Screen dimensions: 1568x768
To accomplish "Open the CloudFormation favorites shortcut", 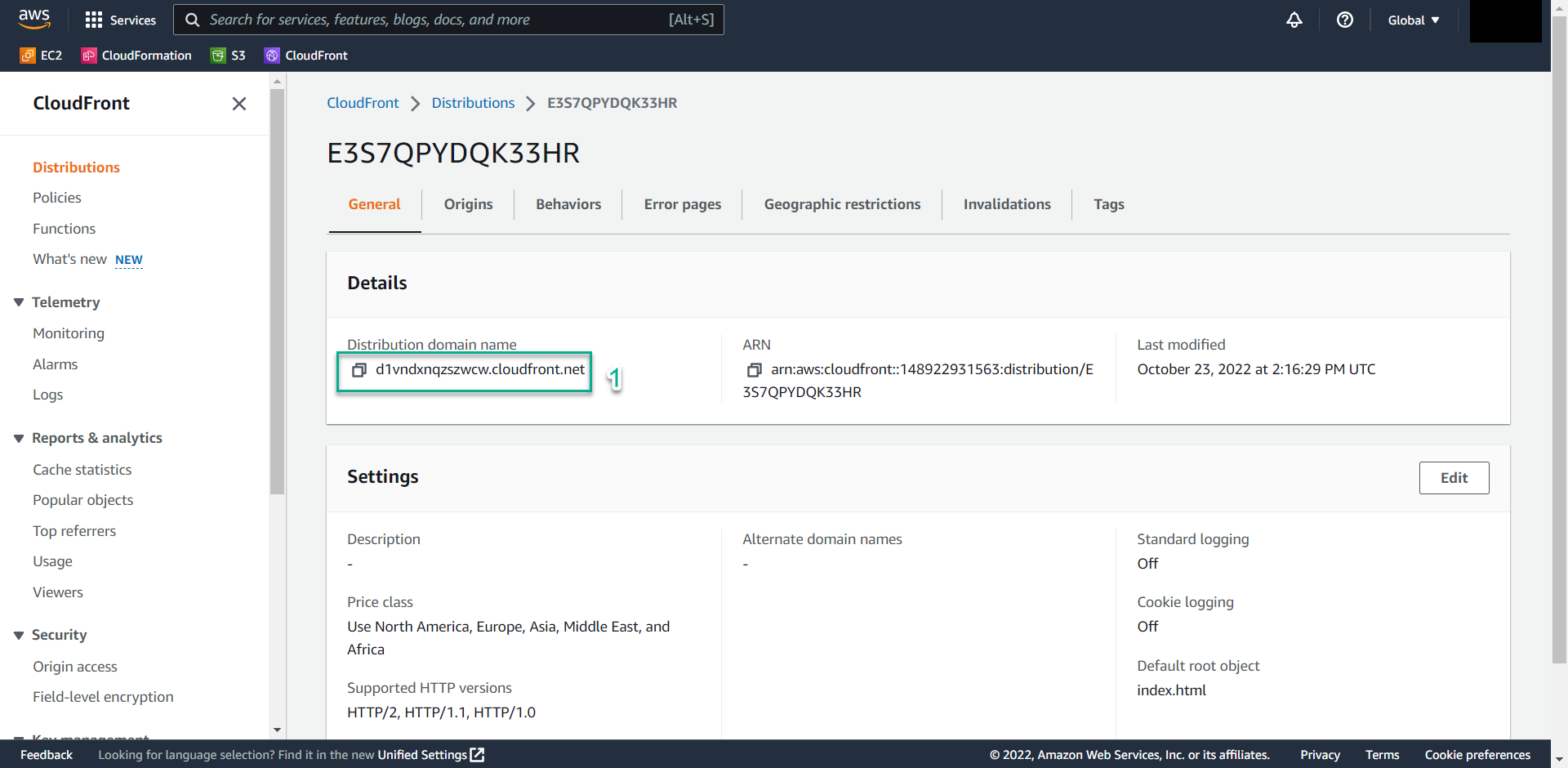I will [x=136, y=56].
